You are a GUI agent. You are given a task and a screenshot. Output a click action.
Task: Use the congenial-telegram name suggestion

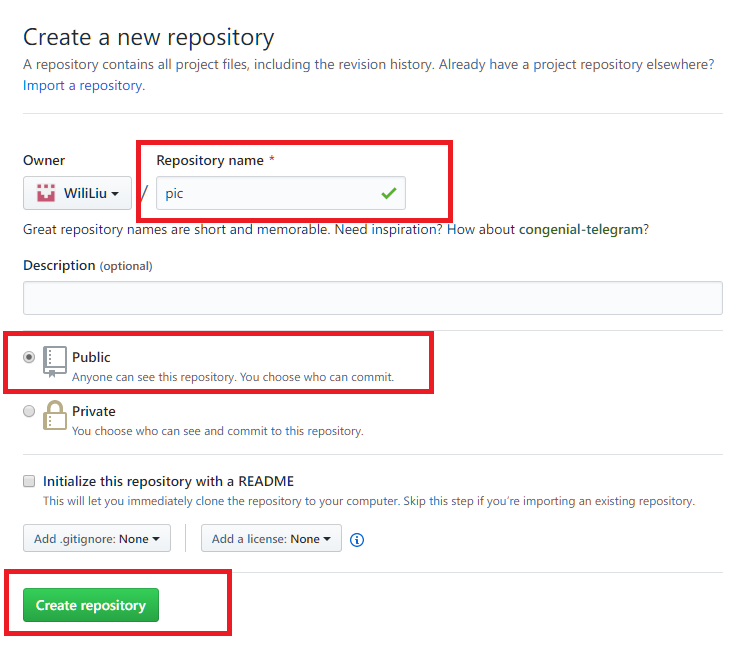point(581,230)
